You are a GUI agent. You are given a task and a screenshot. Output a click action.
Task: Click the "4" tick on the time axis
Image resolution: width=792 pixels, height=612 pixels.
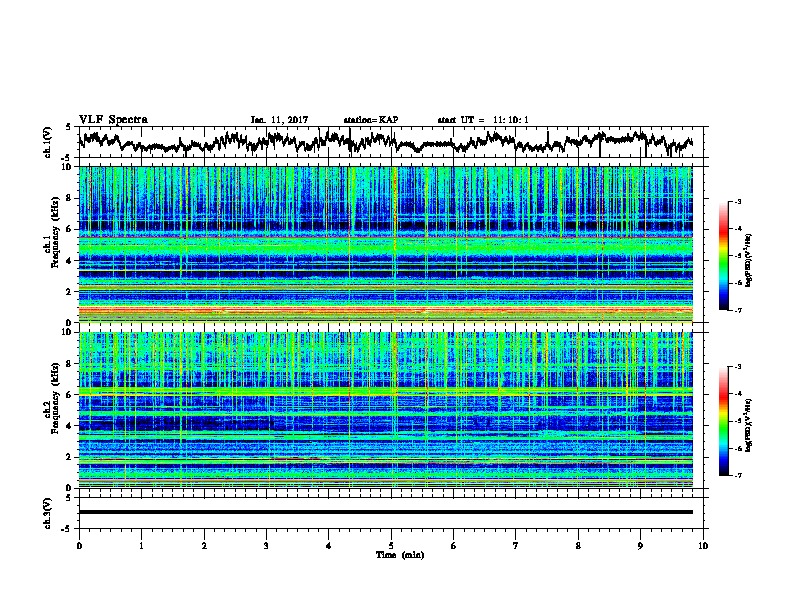(329, 546)
